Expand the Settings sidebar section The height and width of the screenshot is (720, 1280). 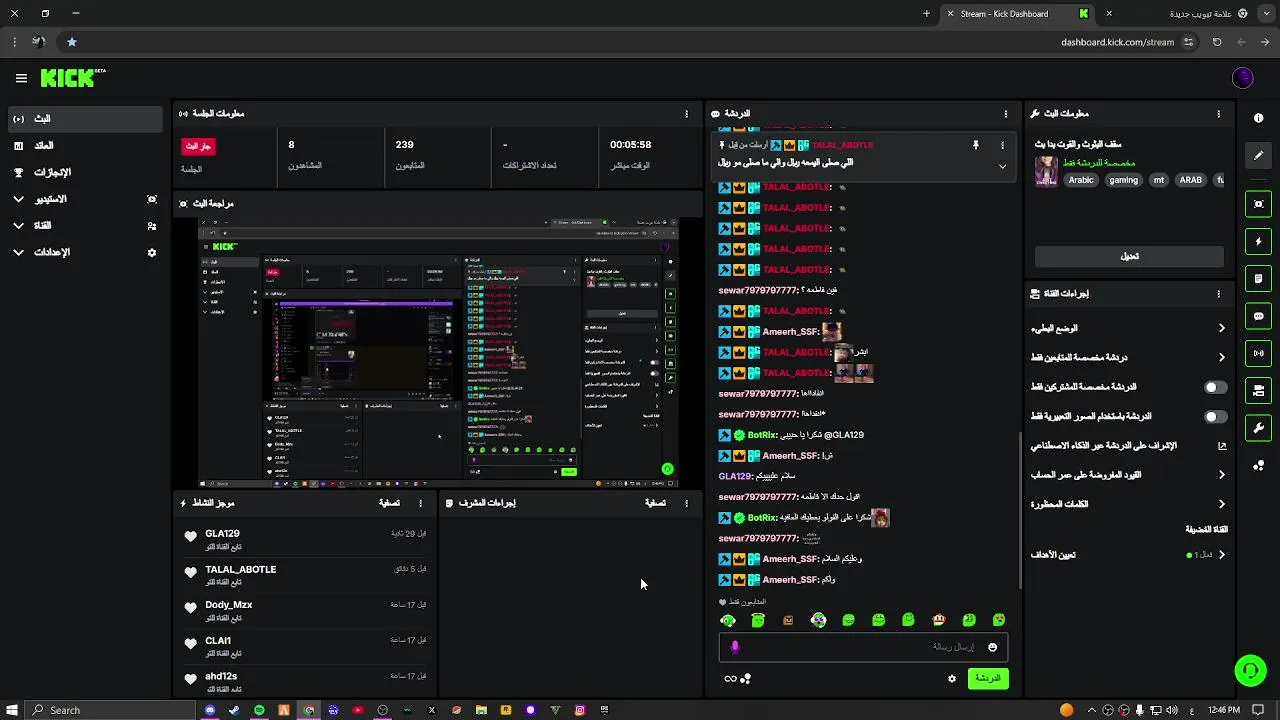click(x=84, y=253)
